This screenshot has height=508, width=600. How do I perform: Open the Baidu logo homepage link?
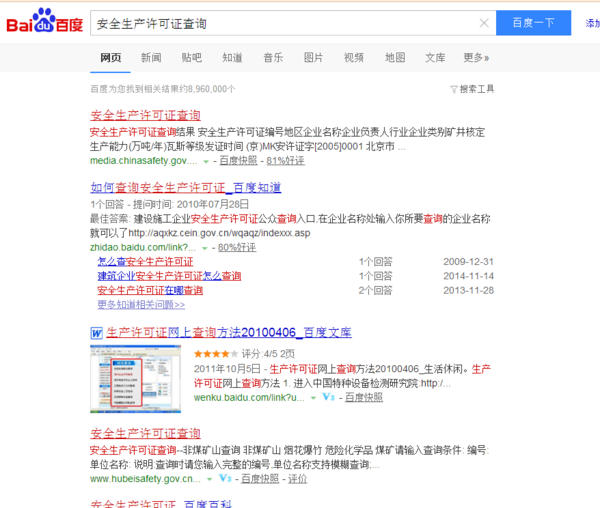(44, 21)
